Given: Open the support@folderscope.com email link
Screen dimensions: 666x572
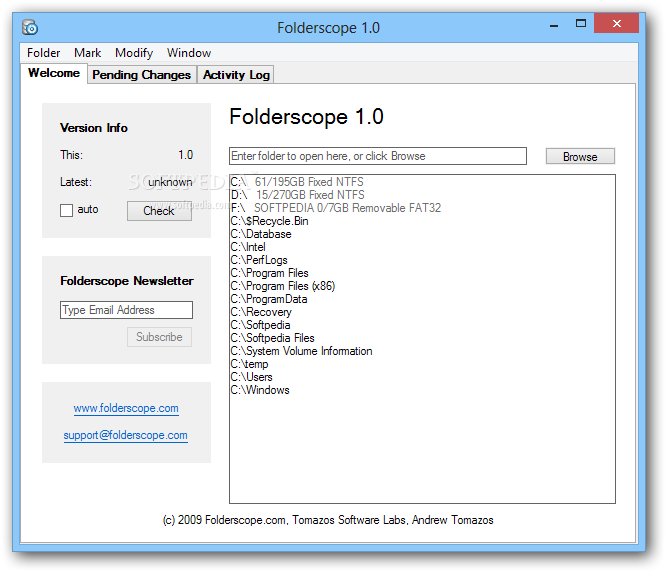Looking at the screenshot, I should point(126,435).
